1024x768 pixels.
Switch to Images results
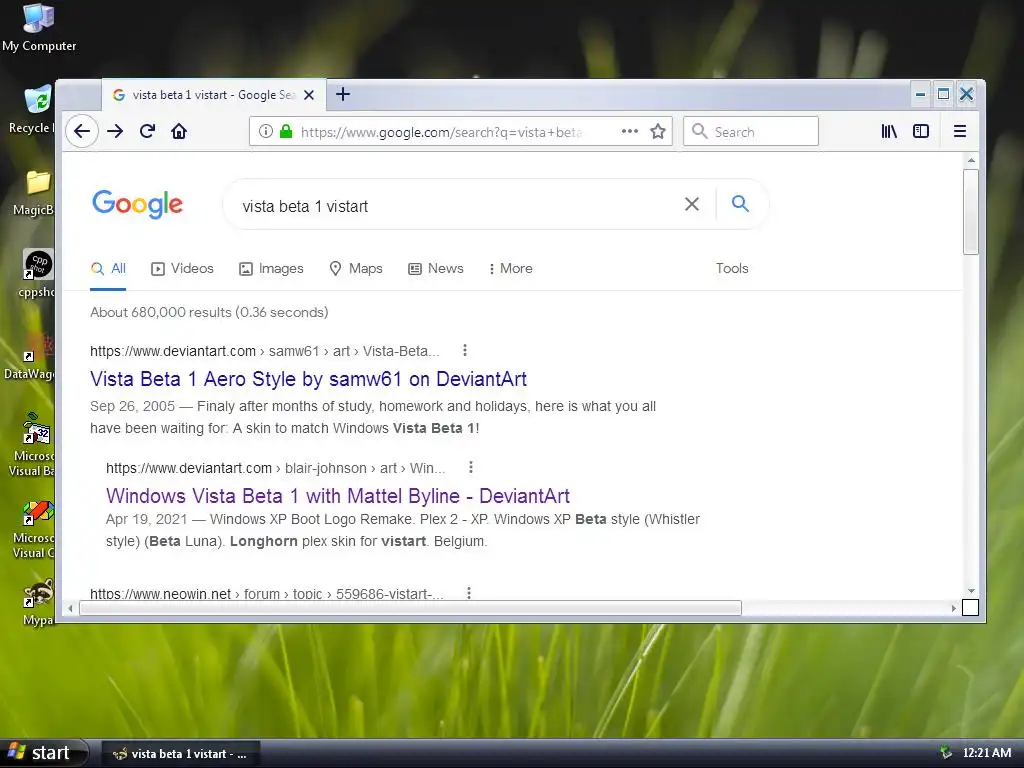[271, 268]
